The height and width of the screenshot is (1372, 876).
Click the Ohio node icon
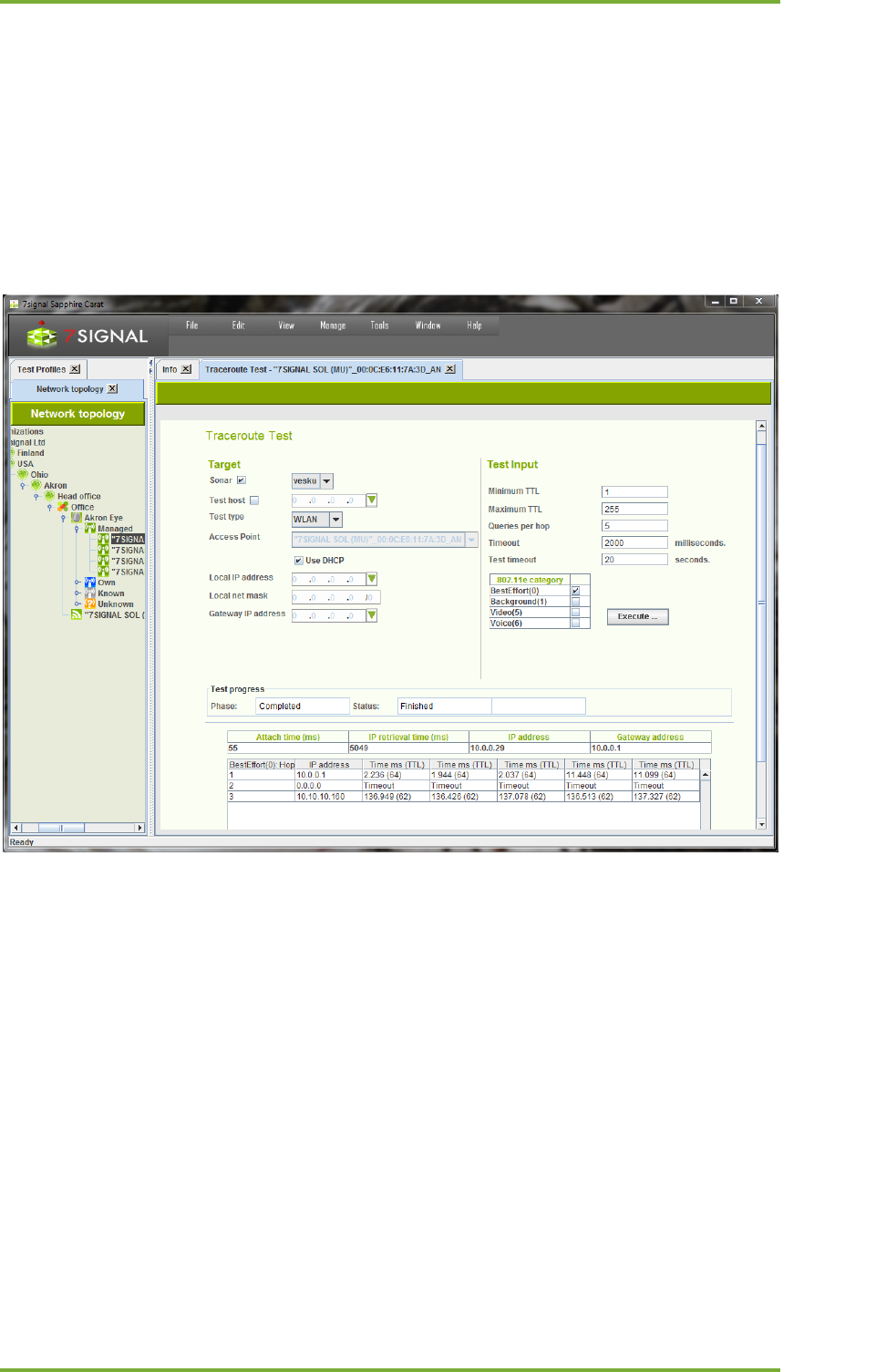(x=23, y=474)
